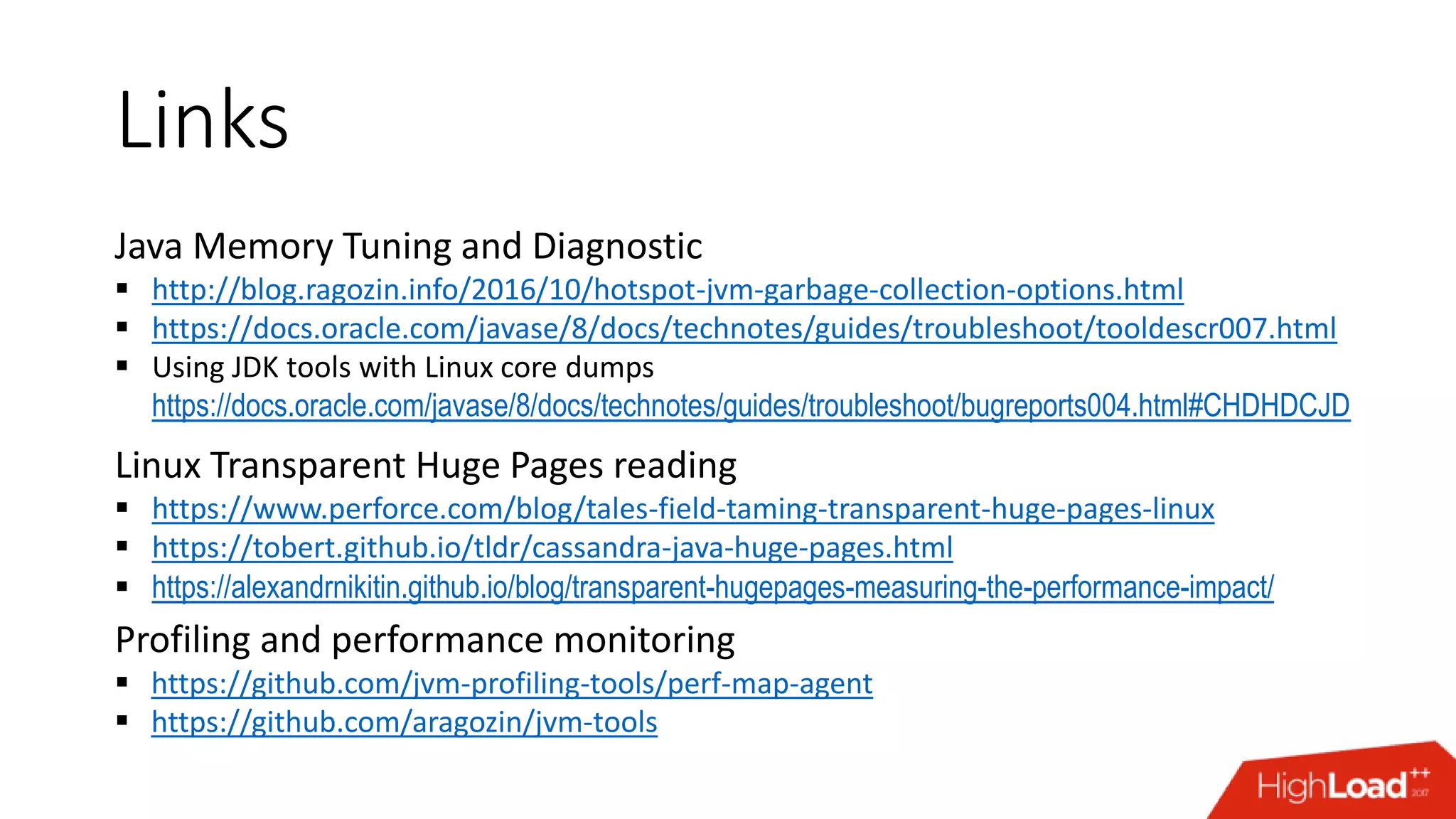Open the alexandrnikitin hugepages performance impact link
The image size is (1456, 819).
click(712, 587)
